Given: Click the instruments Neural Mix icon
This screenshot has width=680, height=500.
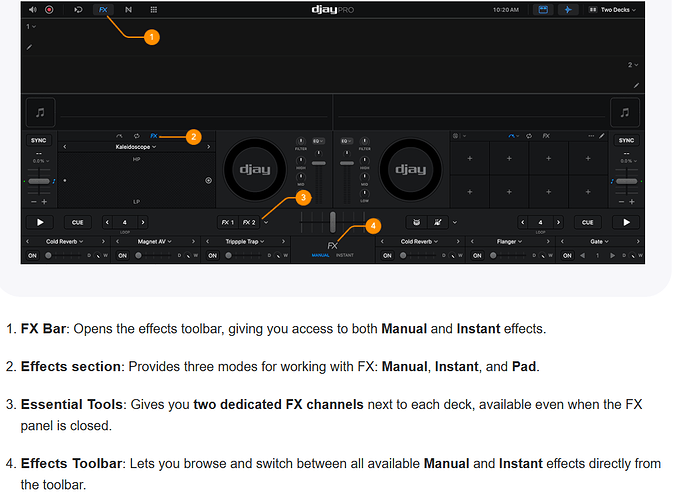Looking at the screenshot, I should [x=438, y=222].
